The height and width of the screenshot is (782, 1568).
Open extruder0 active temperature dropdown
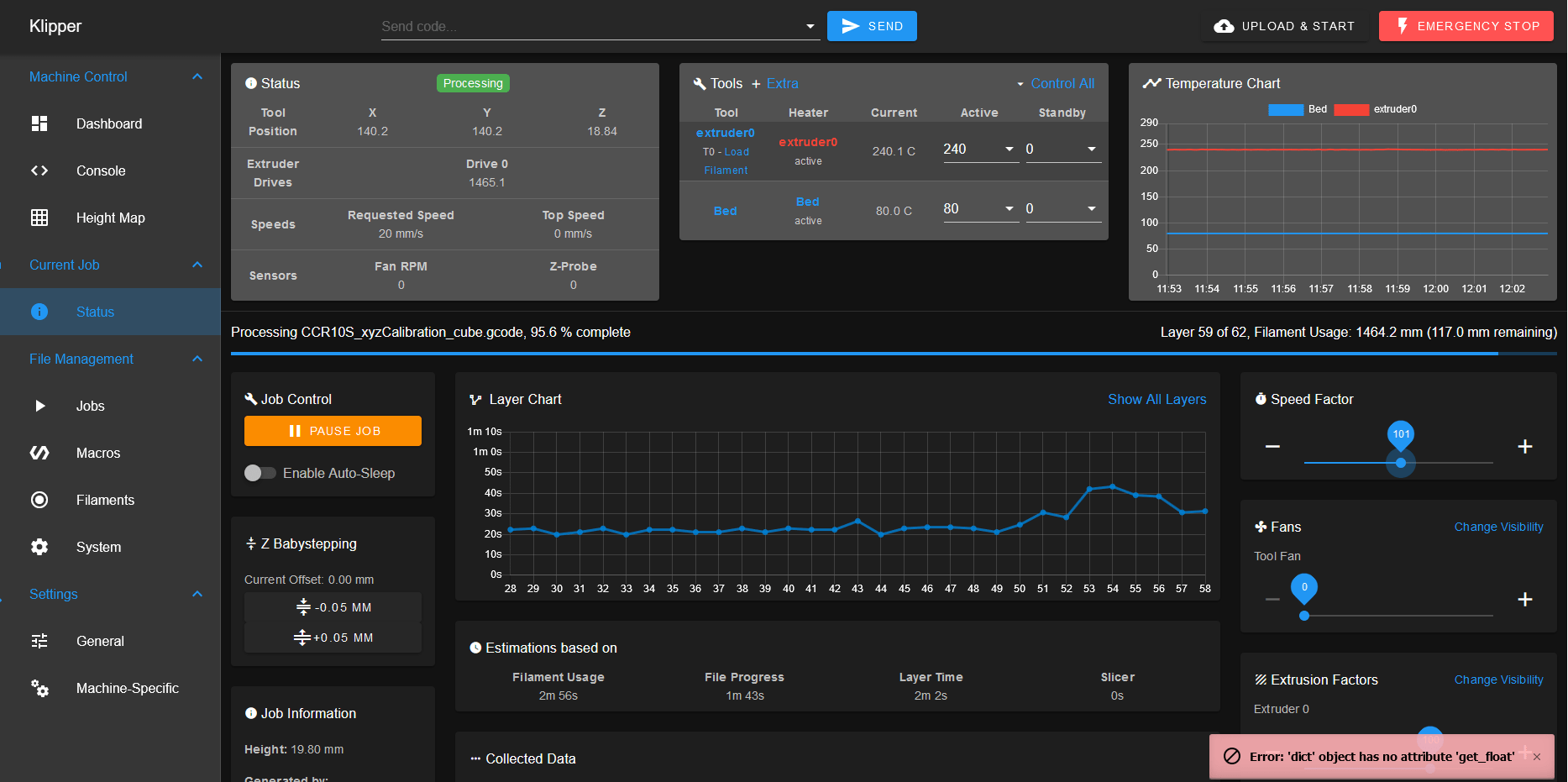pos(1009,149)
